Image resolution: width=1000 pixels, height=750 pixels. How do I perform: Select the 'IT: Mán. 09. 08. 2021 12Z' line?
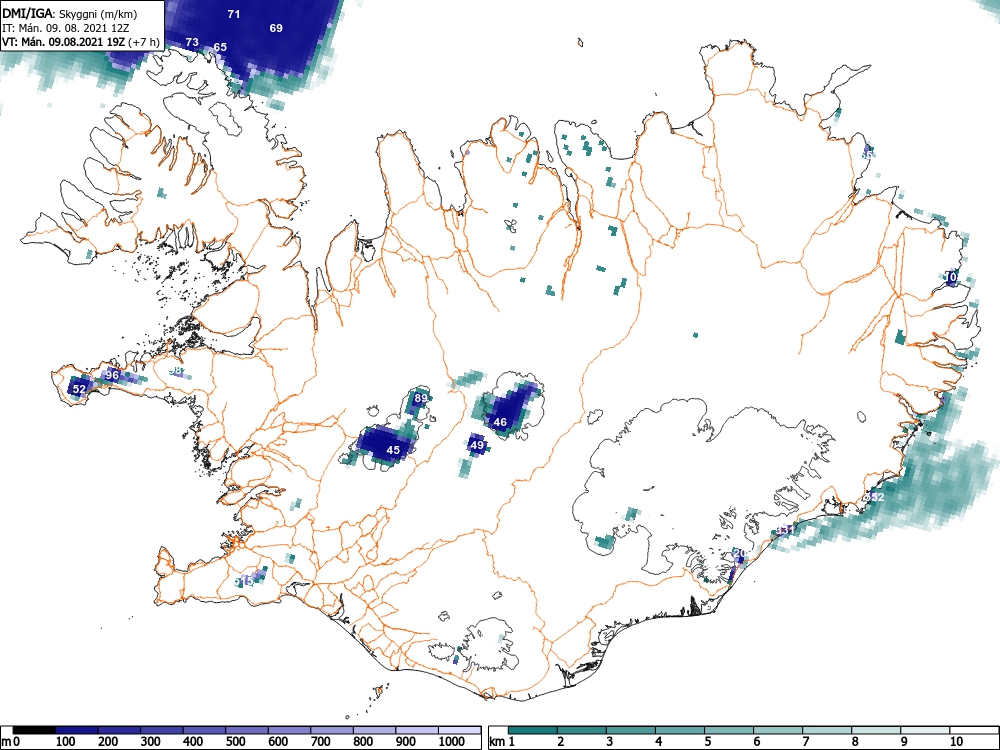[66, 28]
